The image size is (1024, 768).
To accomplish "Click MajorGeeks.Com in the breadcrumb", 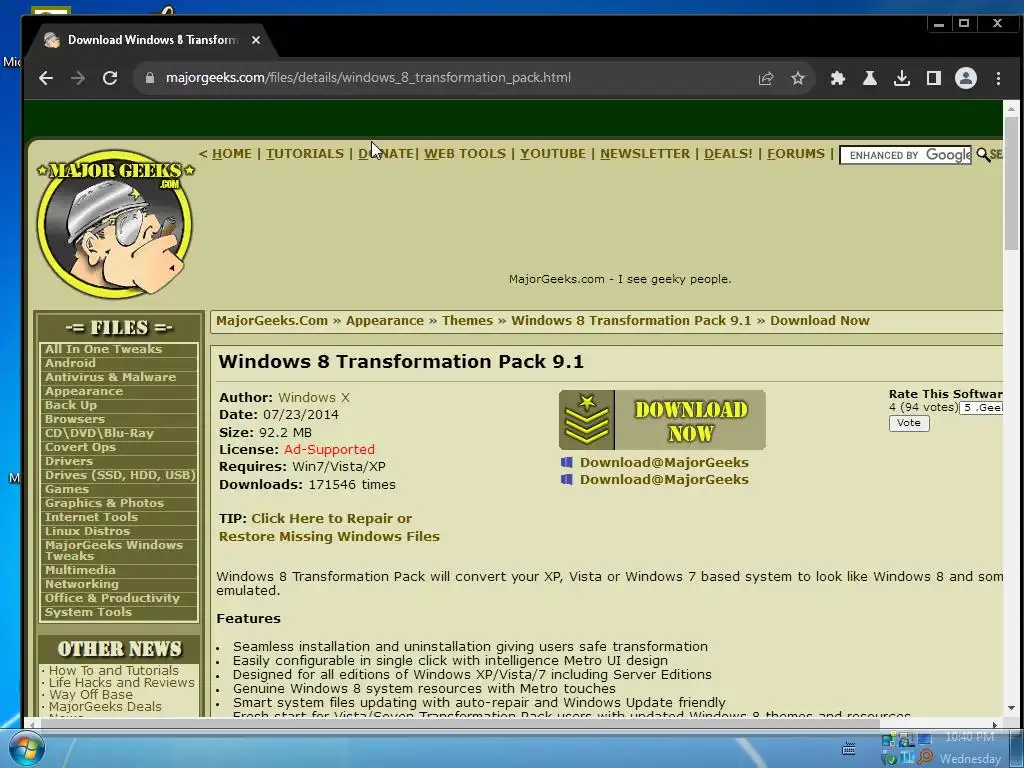I will (x=272, y=321).
